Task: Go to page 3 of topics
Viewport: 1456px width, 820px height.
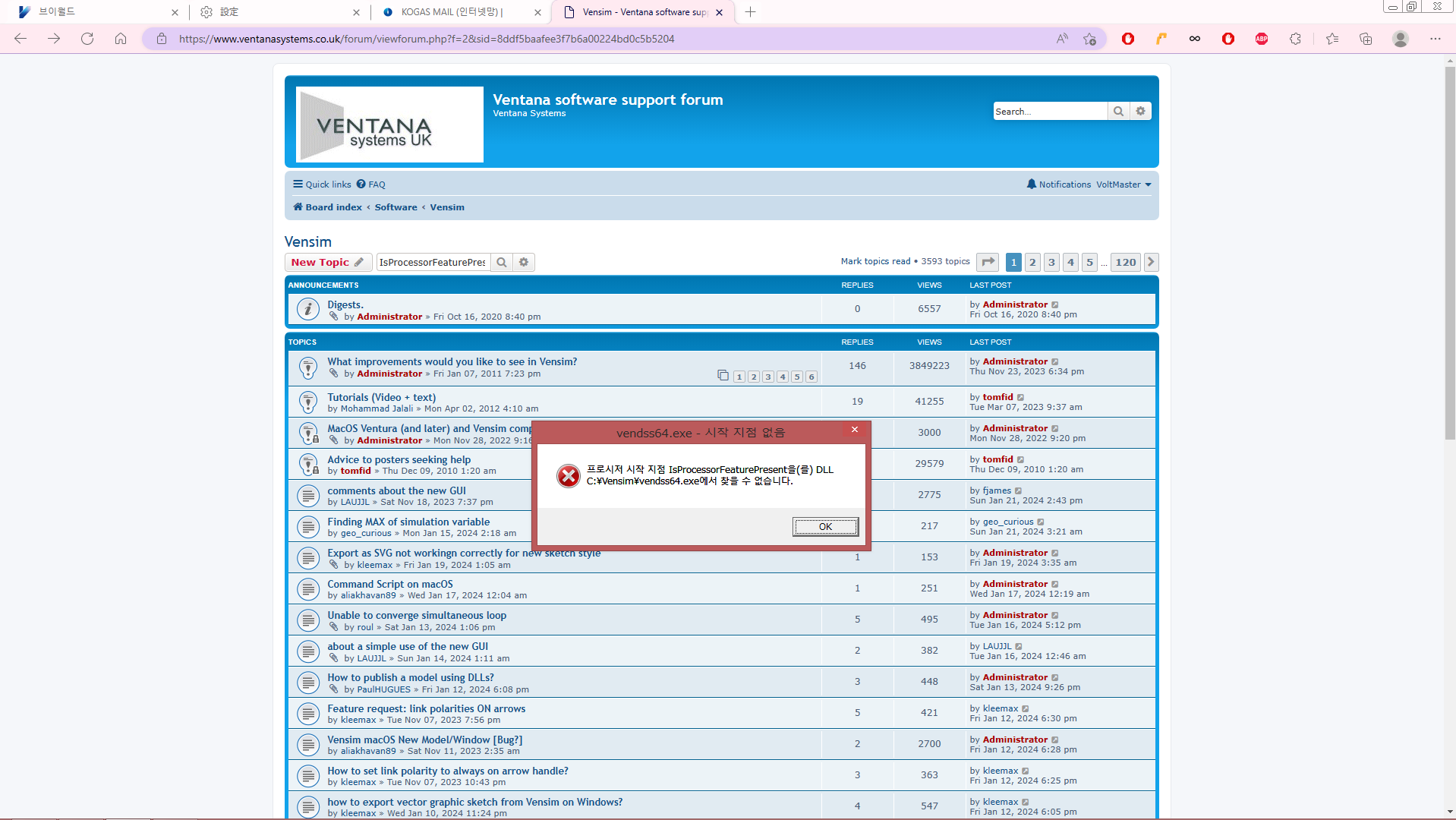Action: tap(1051, 262)
